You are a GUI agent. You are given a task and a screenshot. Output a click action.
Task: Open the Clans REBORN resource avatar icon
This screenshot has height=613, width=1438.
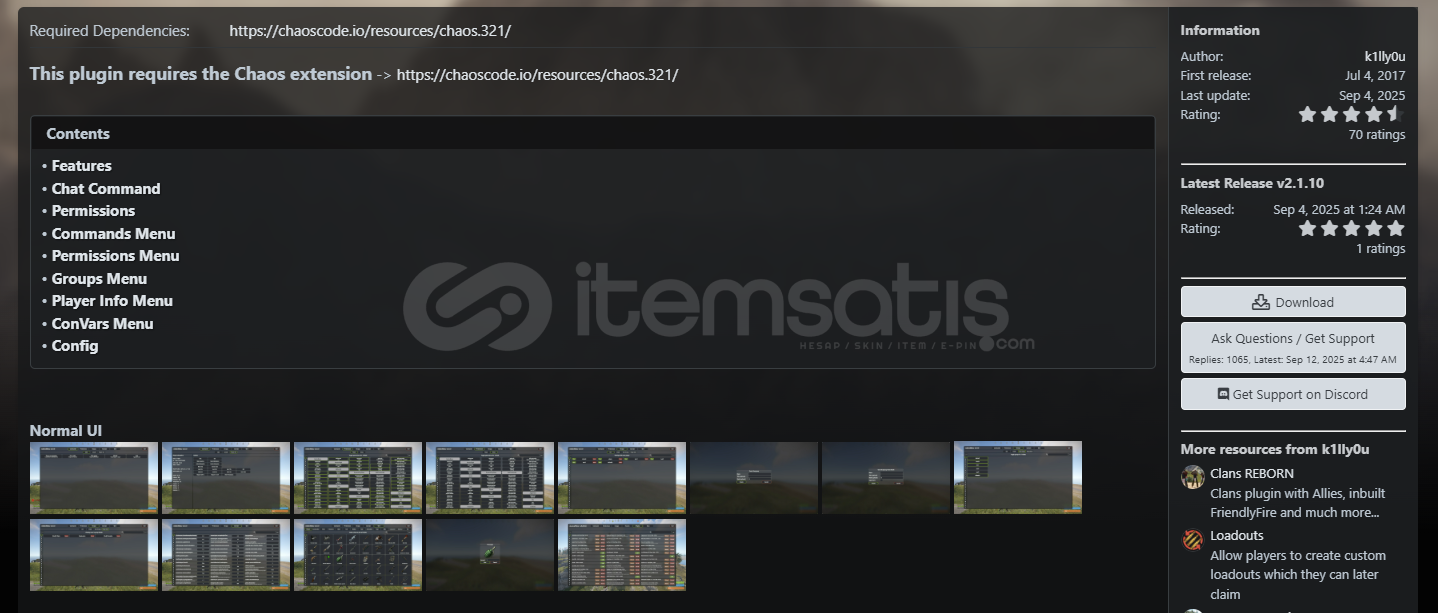point(1192,477)
